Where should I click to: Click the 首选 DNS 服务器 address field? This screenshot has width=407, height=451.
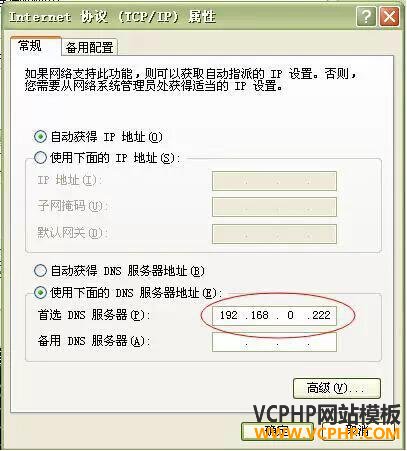(x=274, y=315)
